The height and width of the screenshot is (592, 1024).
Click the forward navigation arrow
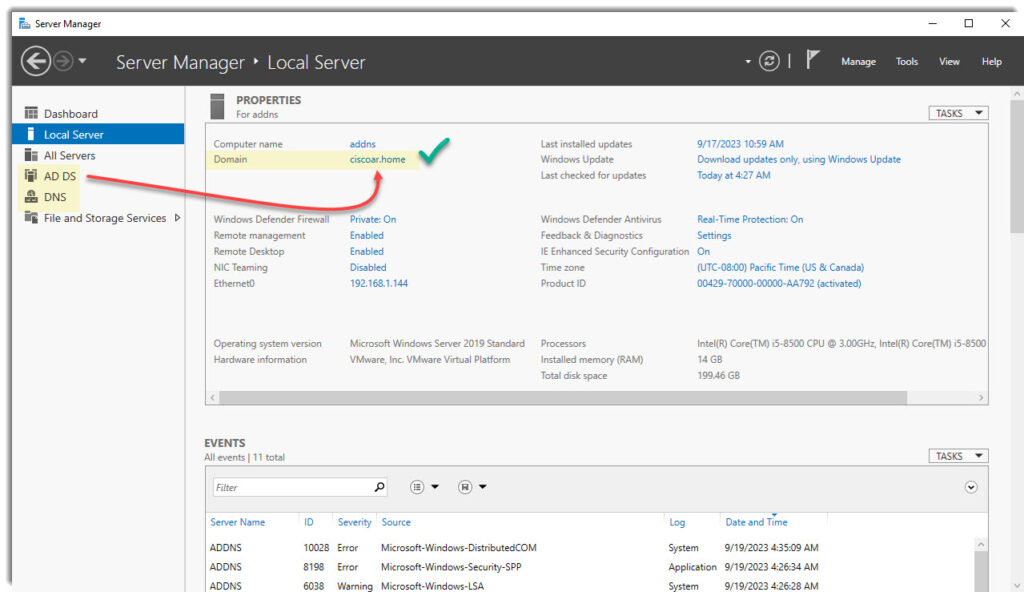[63, 61]
